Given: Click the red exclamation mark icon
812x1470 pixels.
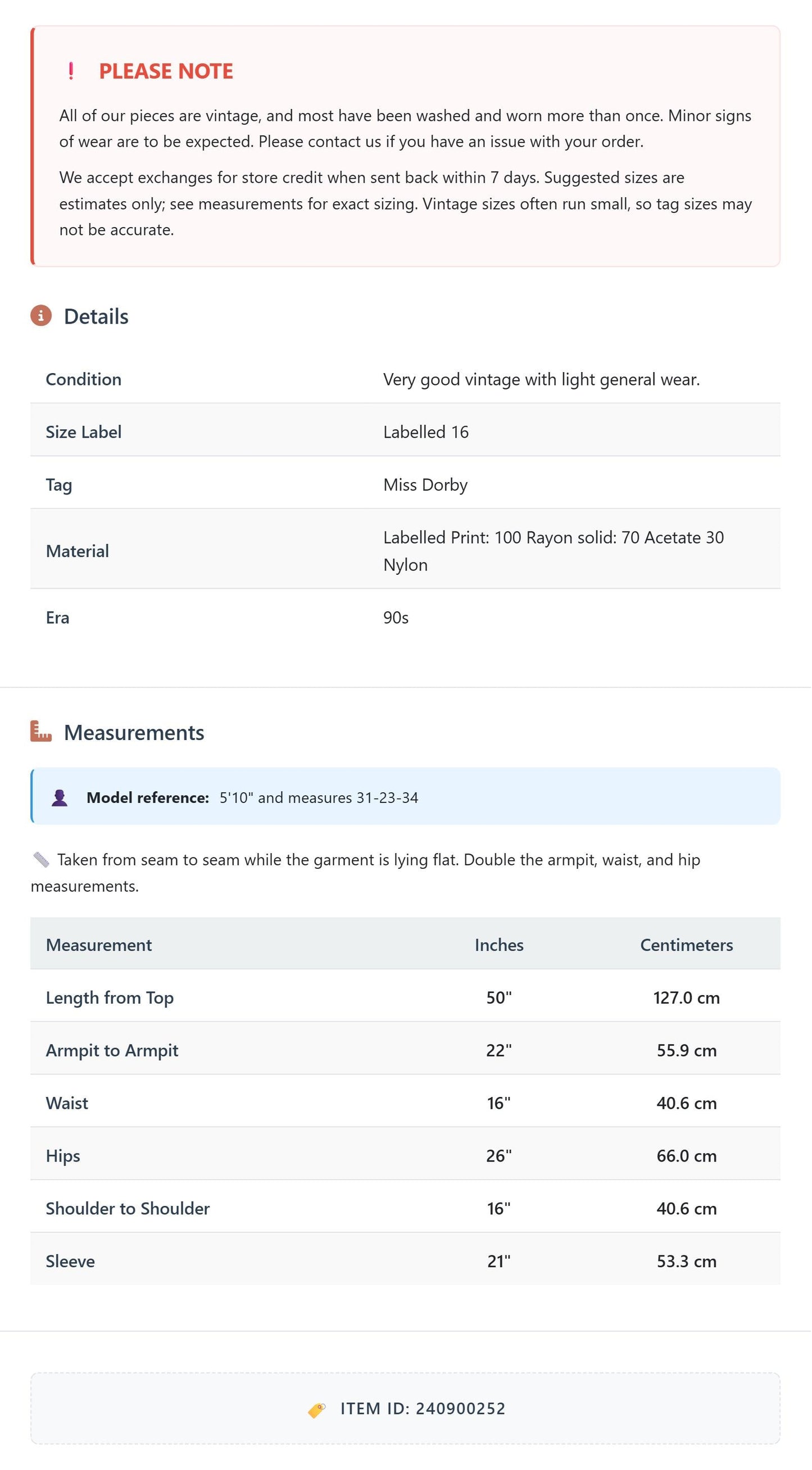Looking at the screenshot, I should pyautogui.click(x=71, y=71).
